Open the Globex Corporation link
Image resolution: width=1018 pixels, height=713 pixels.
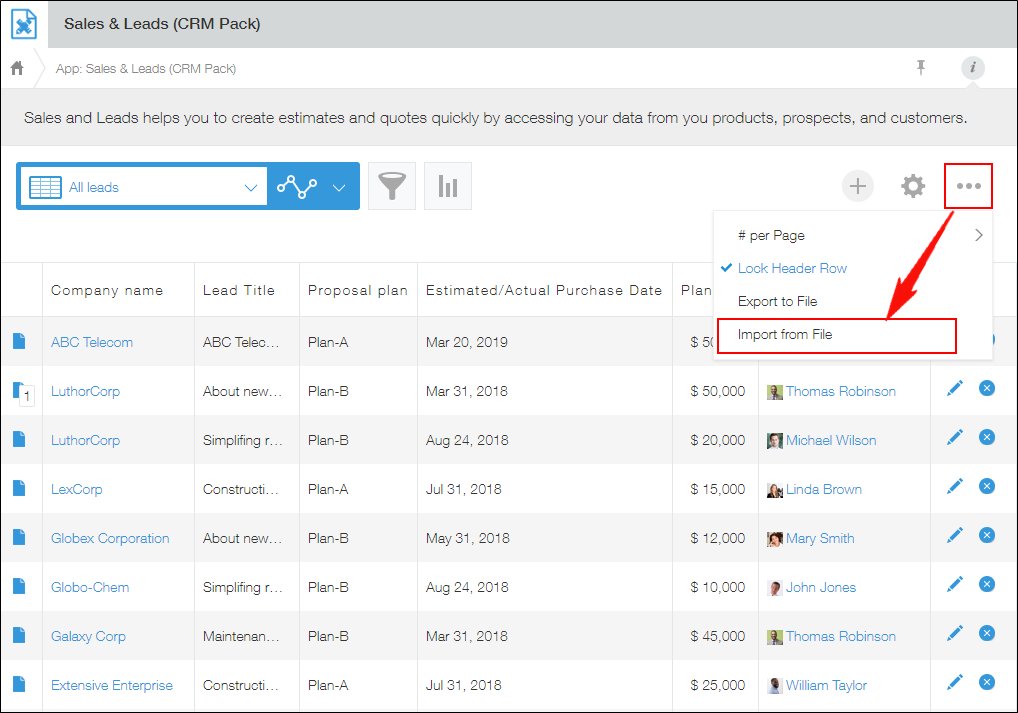tap(110, 538)
